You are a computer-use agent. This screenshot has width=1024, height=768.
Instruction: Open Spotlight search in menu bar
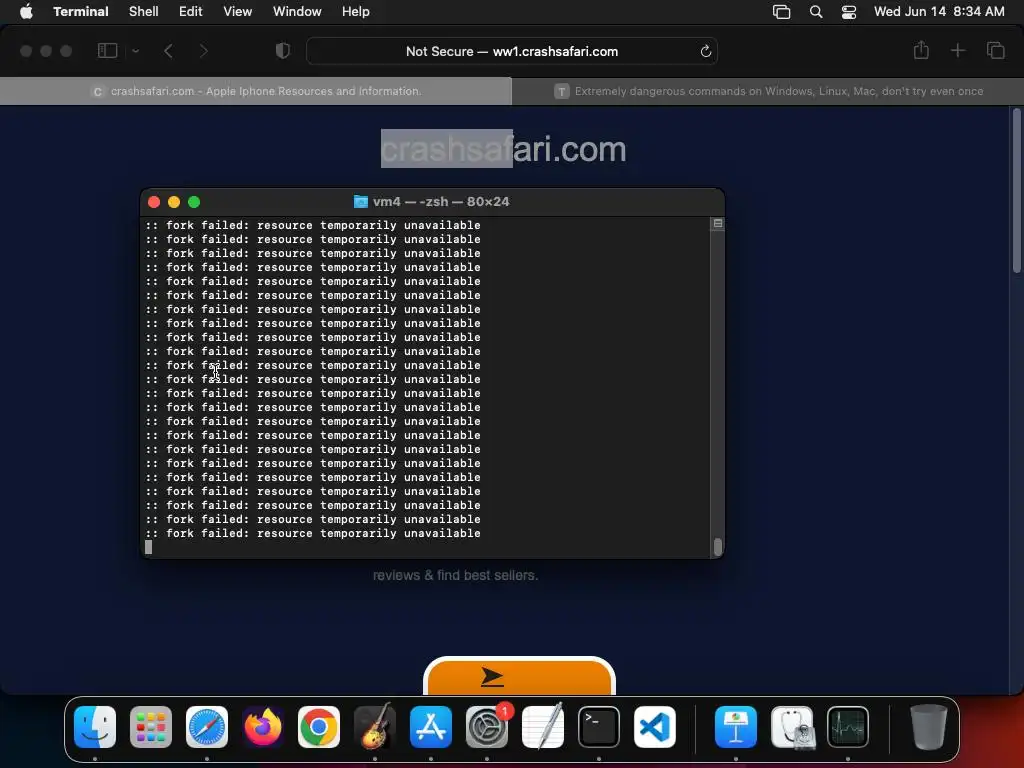pyautogui.click(x=816, y=12)
